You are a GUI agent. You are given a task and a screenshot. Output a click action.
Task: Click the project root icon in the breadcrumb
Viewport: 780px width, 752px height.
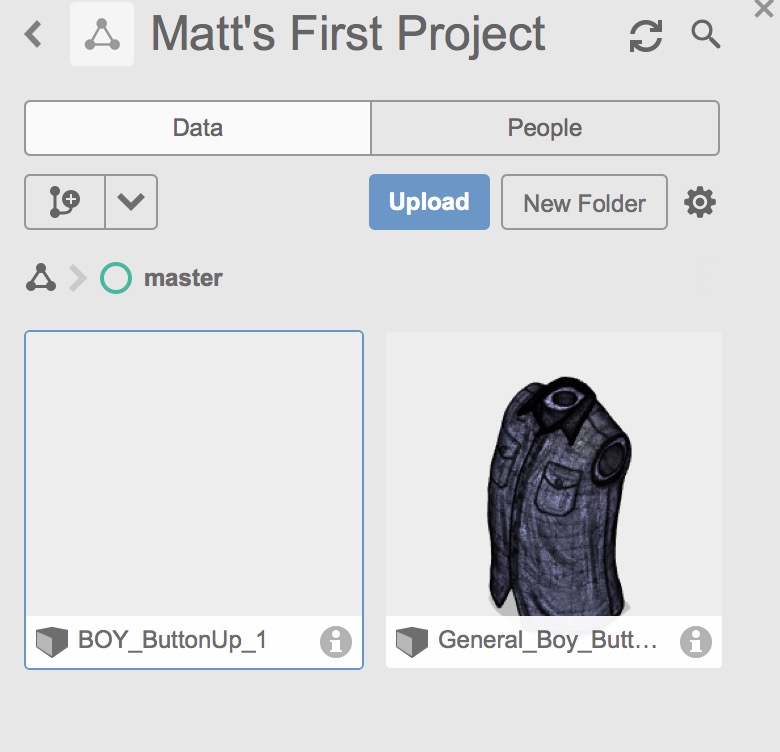(x=41, y=278)
